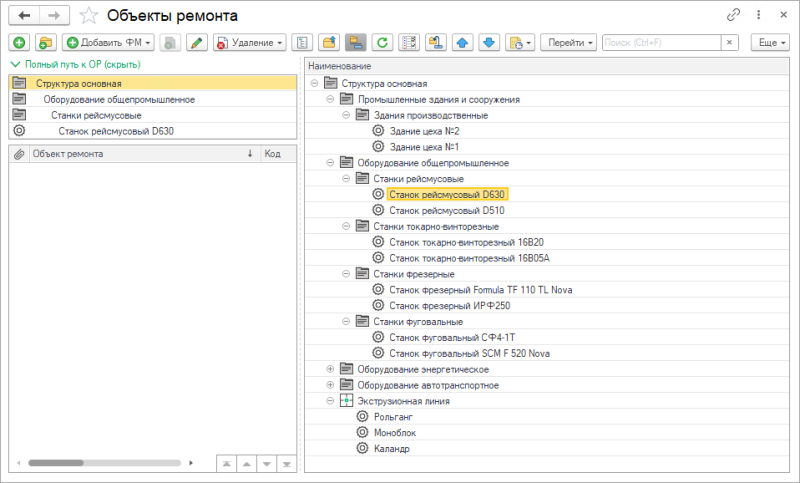The image size is (800, 483).
Task: Collapse Здания производственные node
Action: (x=346, y=115)
